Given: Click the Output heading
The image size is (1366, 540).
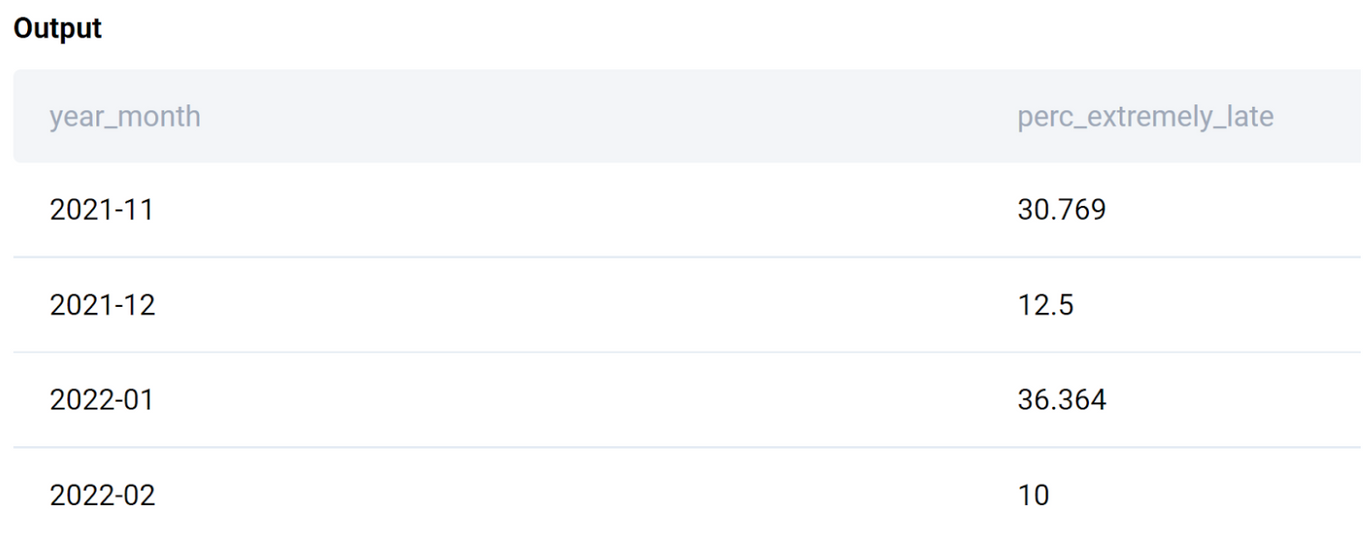Looking at the screenshot, I should pos(58,29).
